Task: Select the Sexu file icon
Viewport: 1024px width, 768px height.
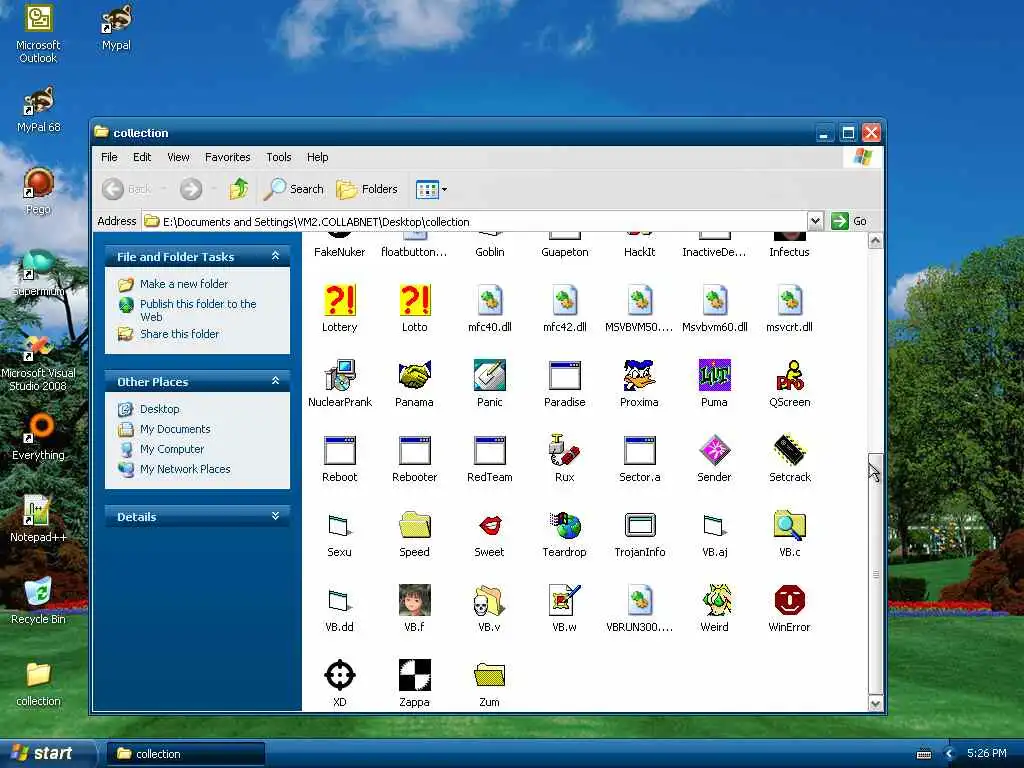Action: [x=340, y=526]
